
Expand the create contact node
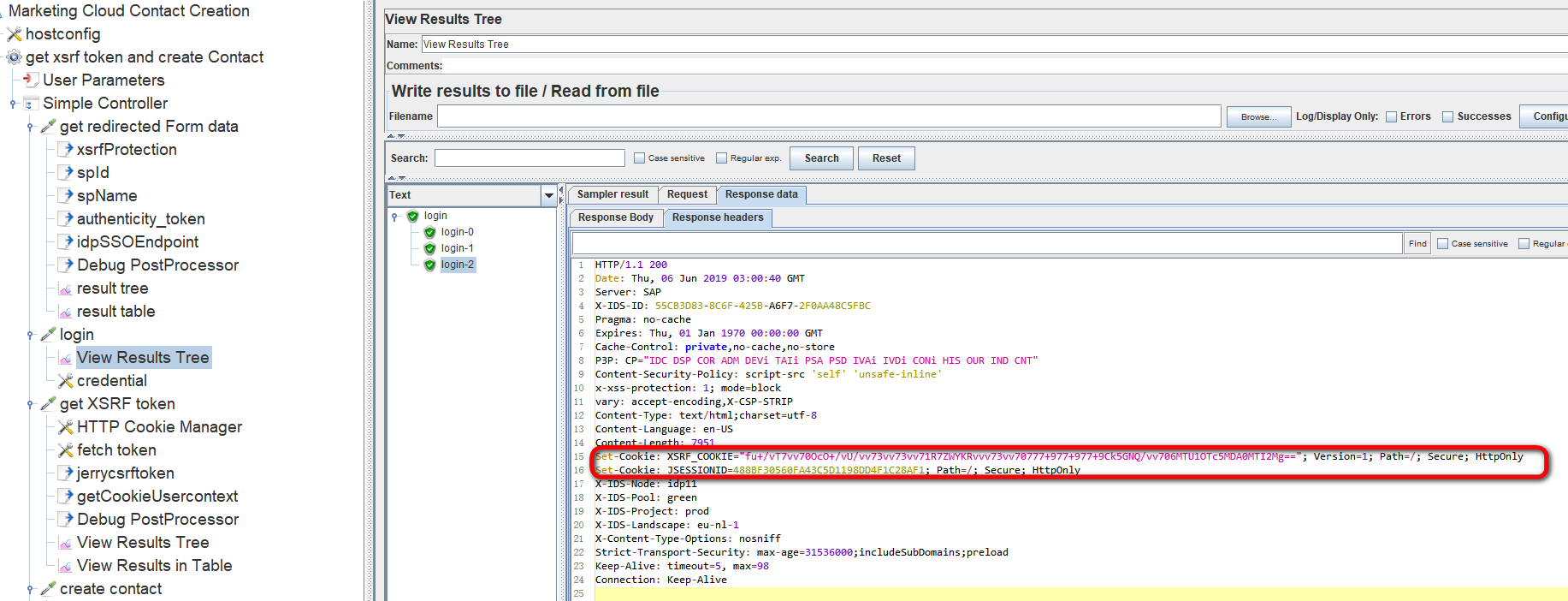tap(30, 589)
